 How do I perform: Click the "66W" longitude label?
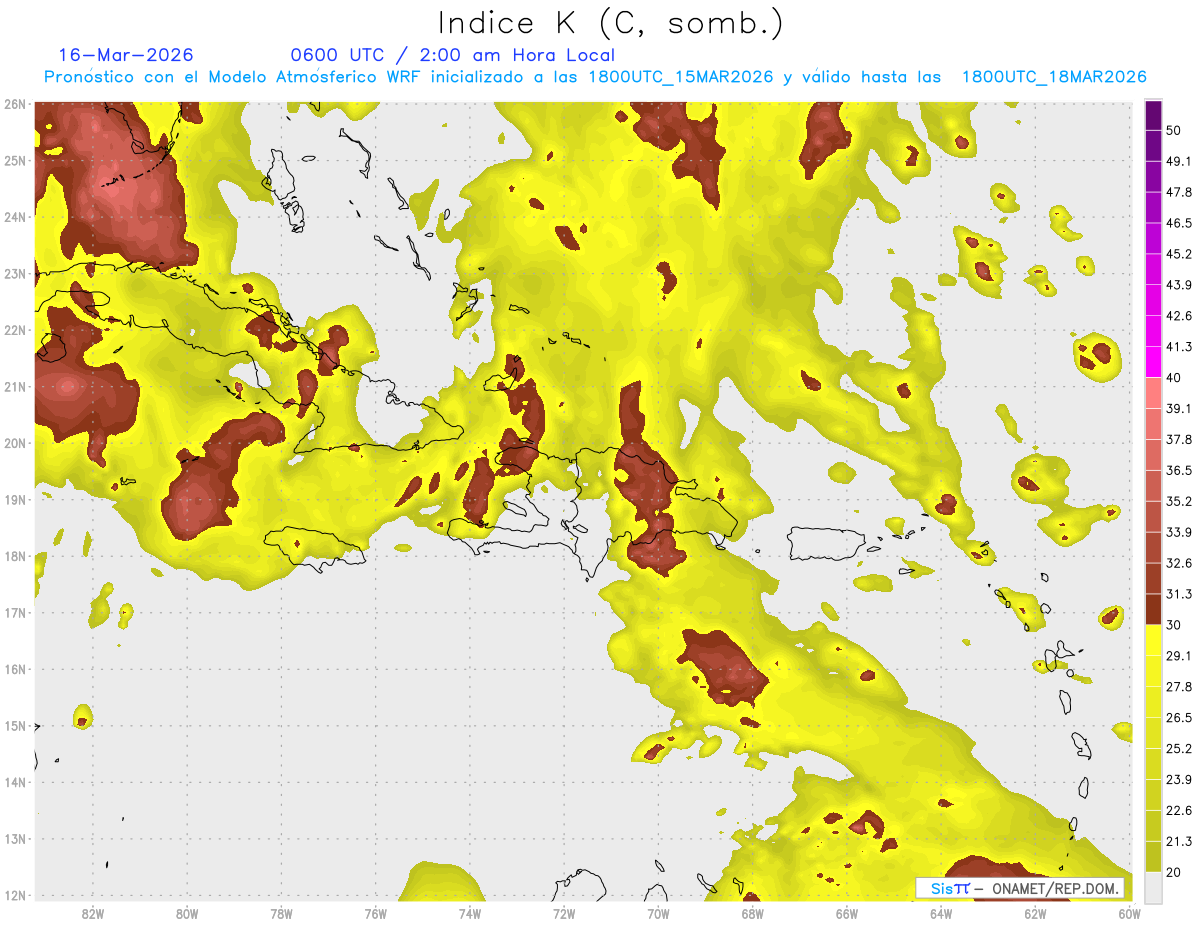847,914
